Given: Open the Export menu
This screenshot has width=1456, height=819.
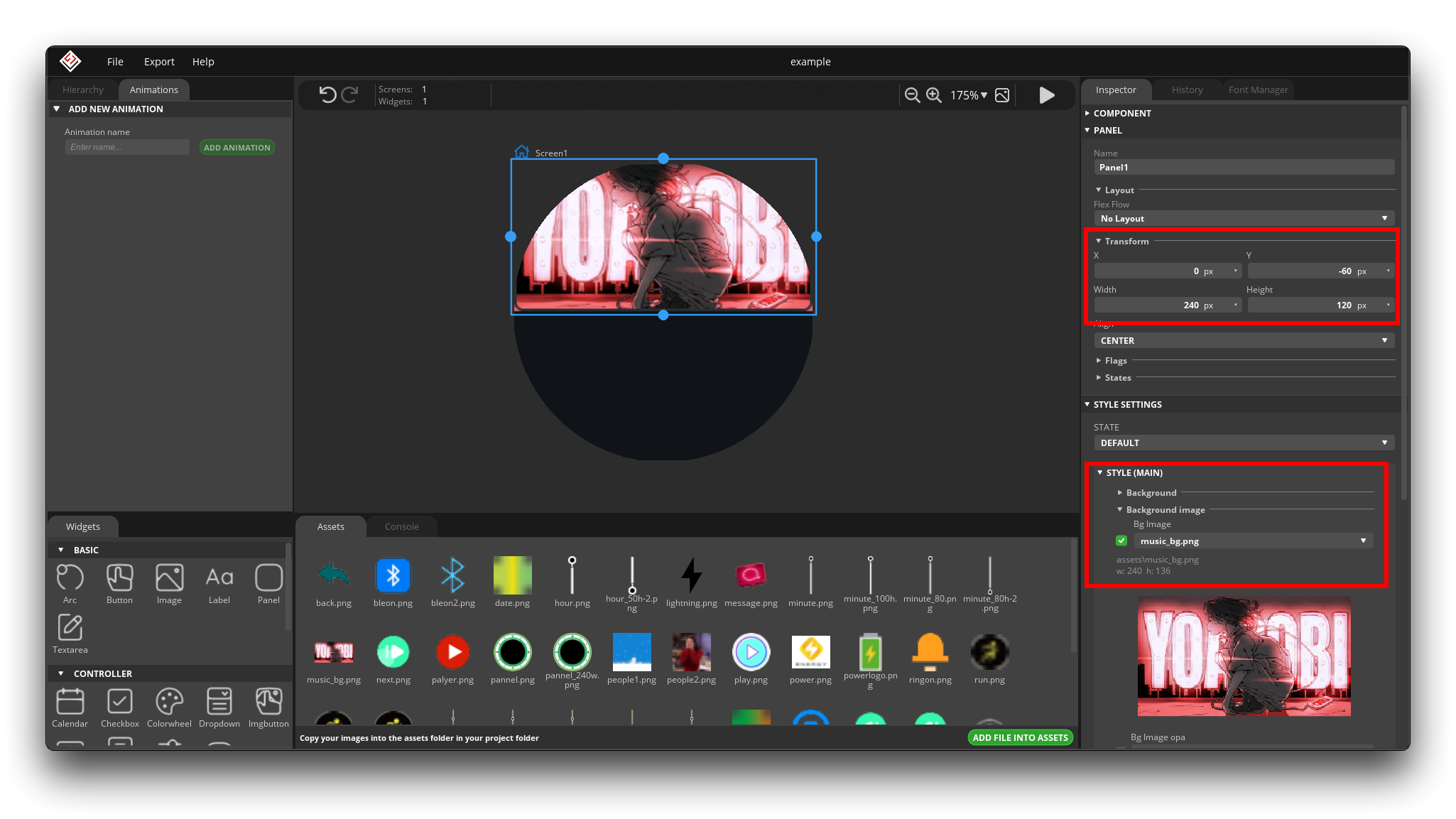Looking at the screenshot, I should 159,61.
